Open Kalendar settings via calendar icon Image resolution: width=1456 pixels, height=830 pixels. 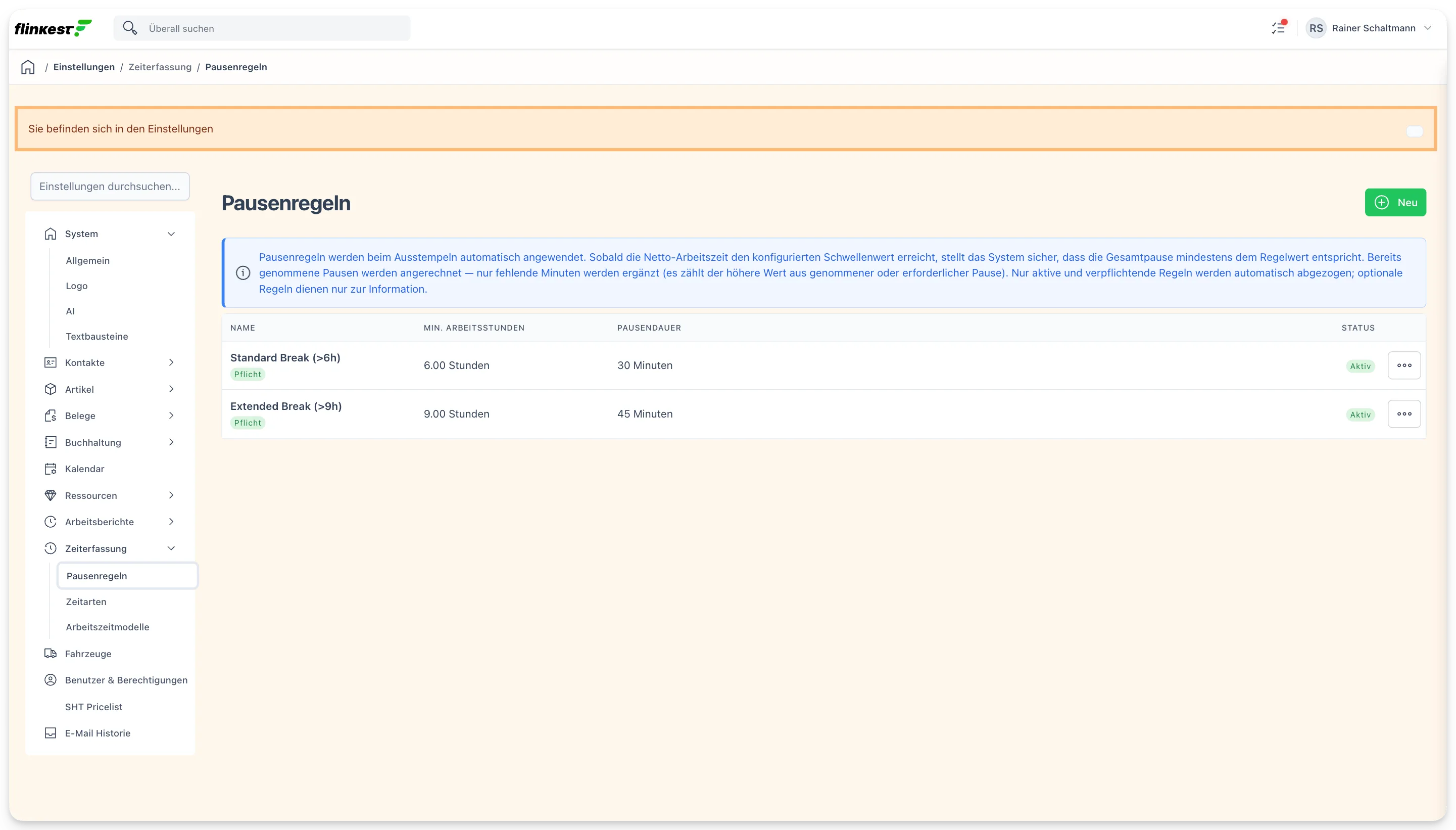pos(50,469)
